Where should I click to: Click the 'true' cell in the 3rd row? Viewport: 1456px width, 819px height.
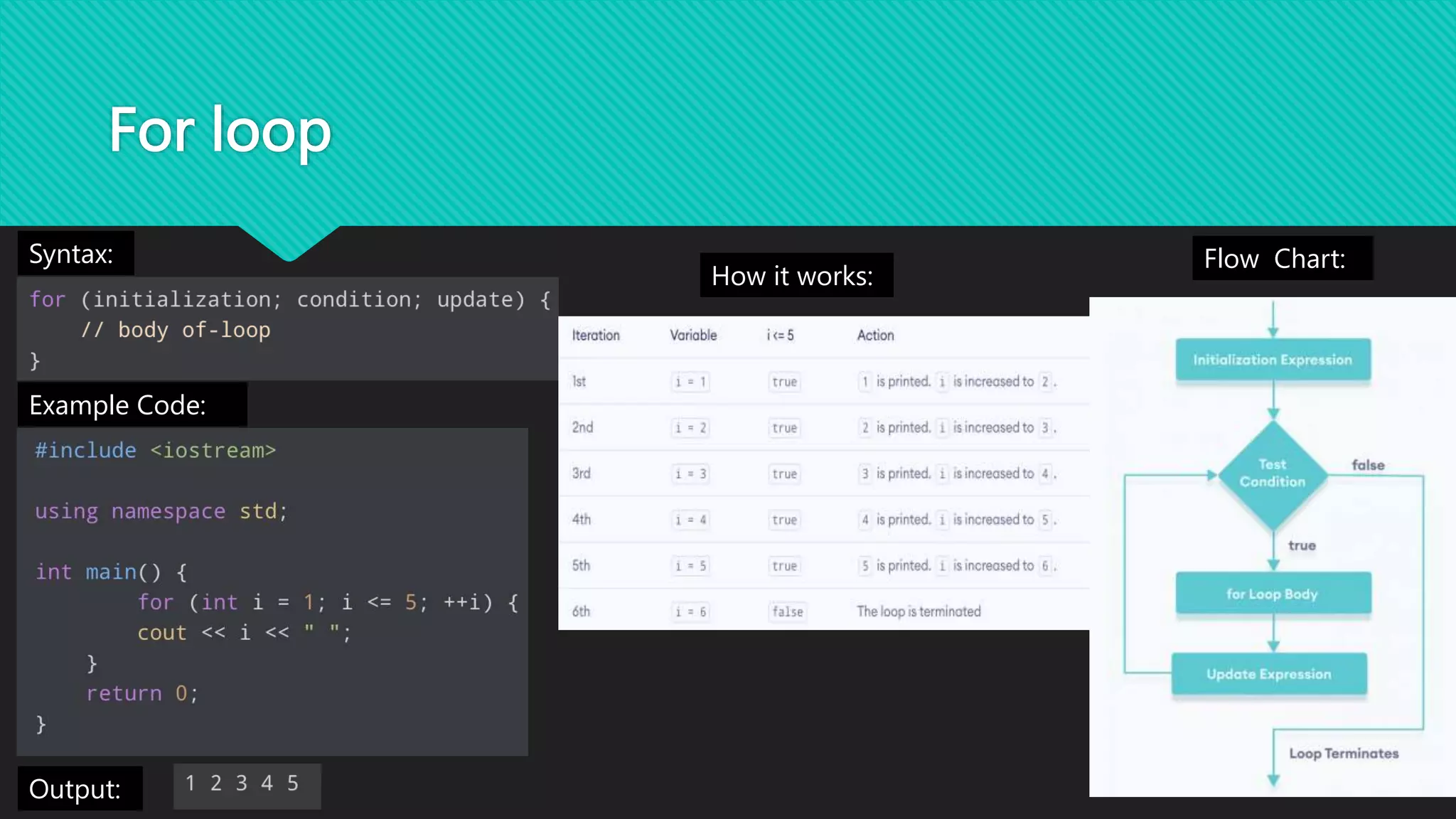tap(785, 474)
